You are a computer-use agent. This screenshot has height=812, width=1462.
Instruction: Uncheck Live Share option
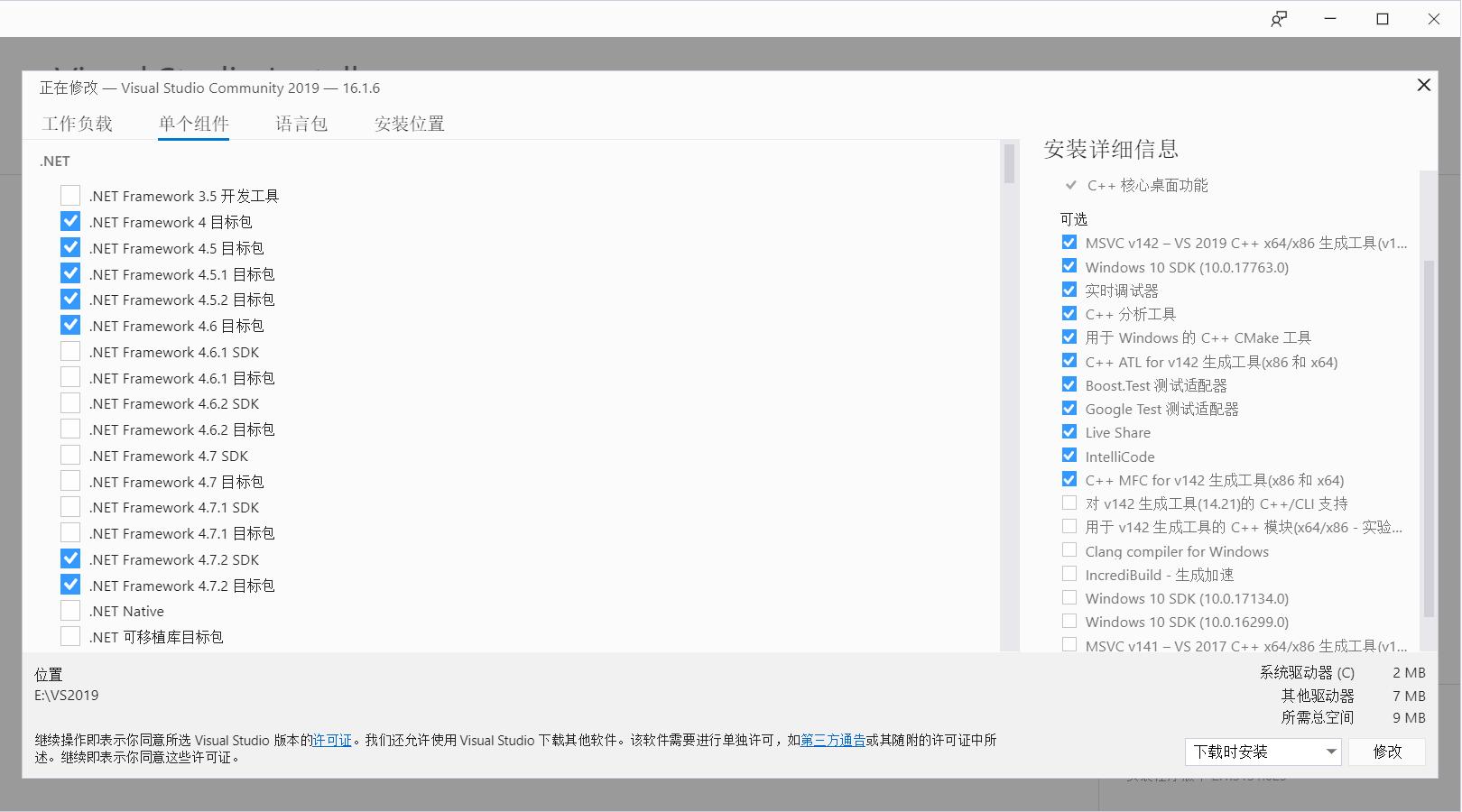(1069, 432)
